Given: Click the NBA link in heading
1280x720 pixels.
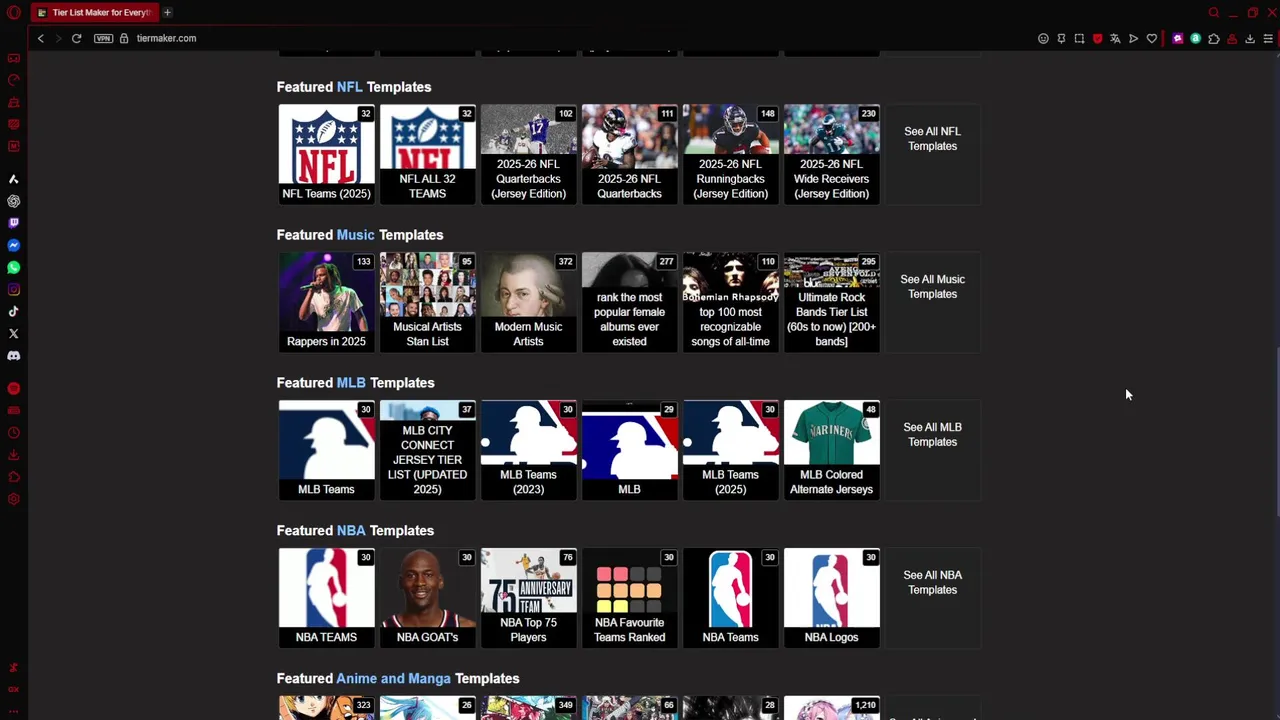Looking at the screenshot, I should click(x=351, y=531).
